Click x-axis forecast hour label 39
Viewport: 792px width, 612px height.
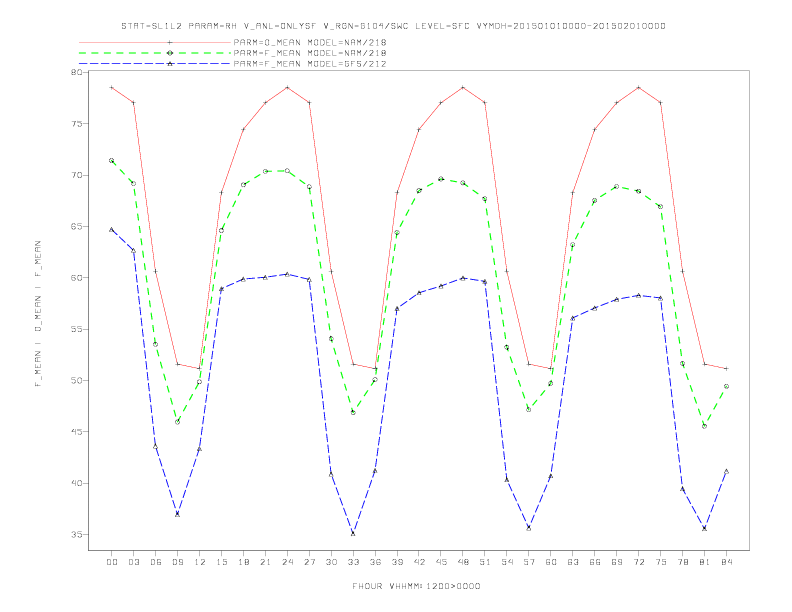pyautogui.click(x=397, y=562)
